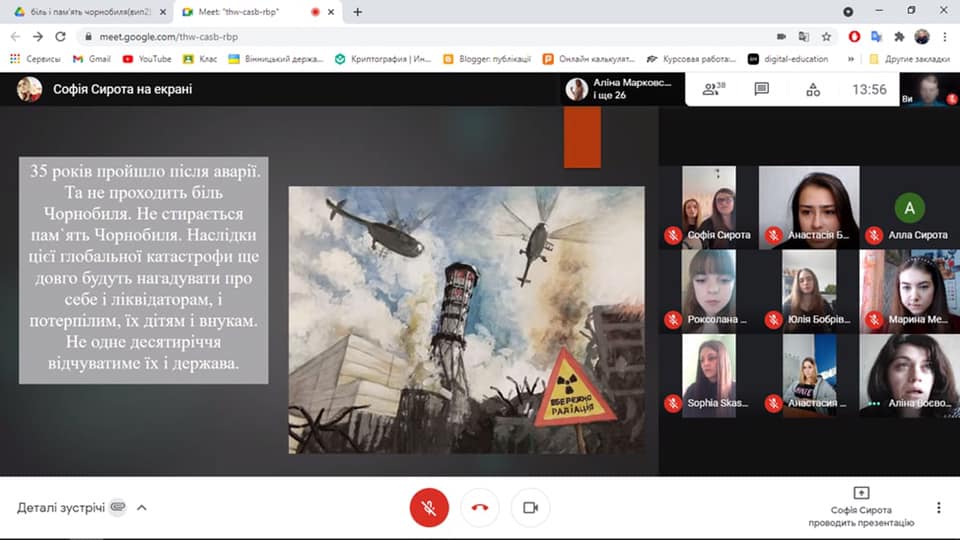960x540 pixels.
Task: Expand meeting details chevron
Action: pos(141,508)
